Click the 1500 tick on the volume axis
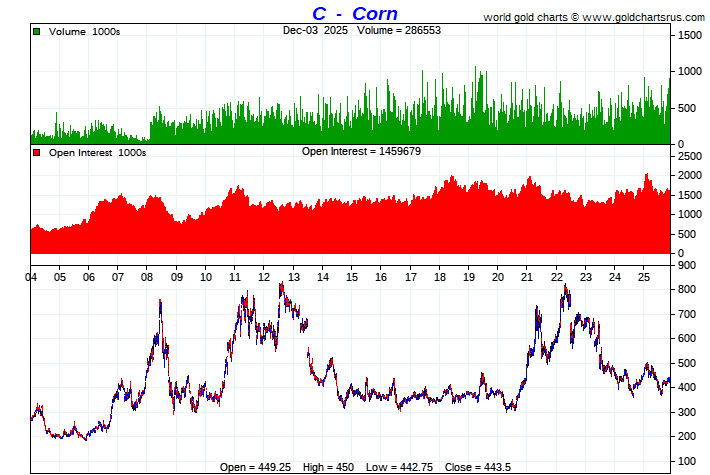The width and height of the screenshot is (710, 475). pos(690,35)
